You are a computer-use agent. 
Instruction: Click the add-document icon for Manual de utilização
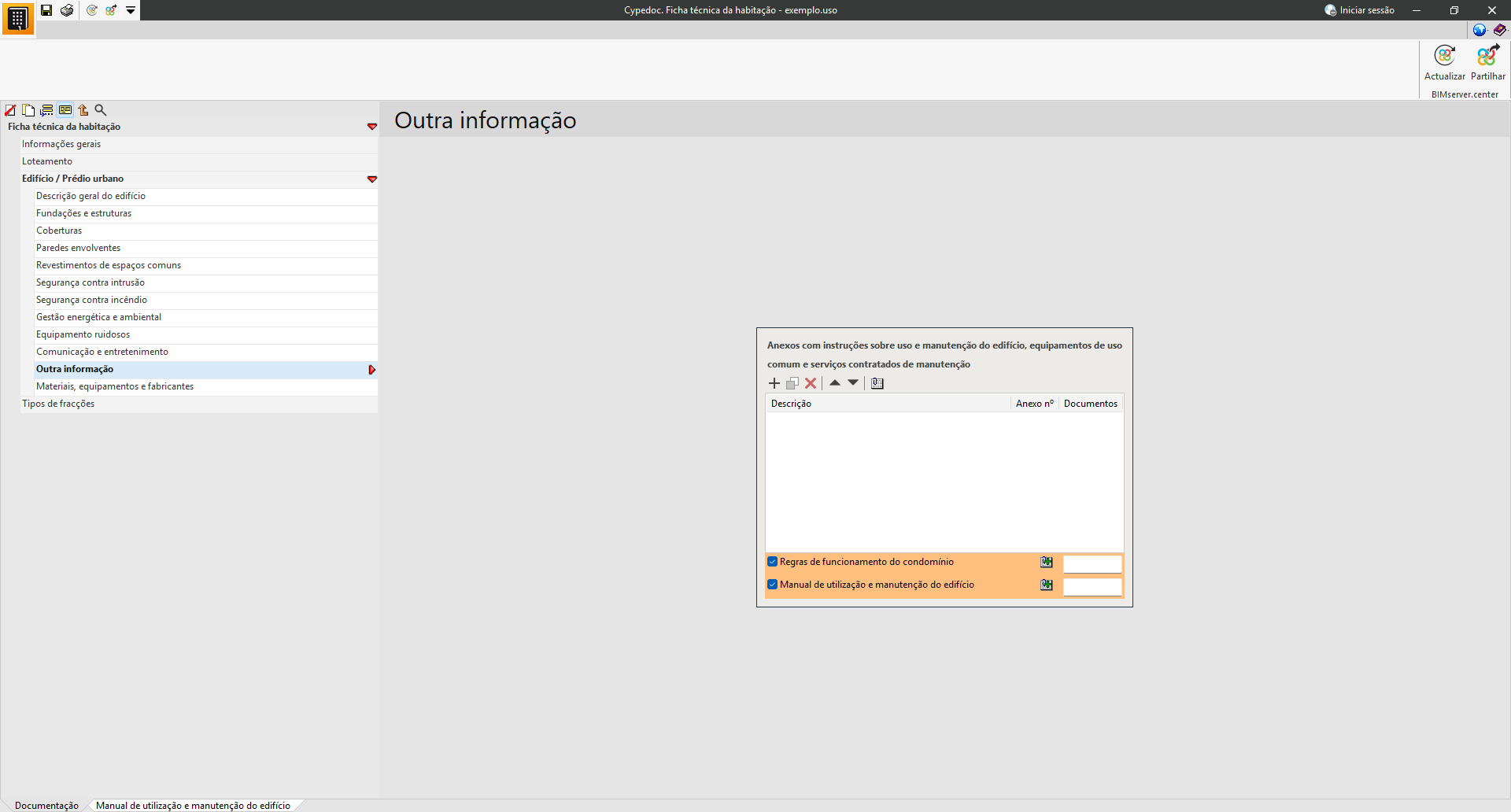tap(1047, 585)
